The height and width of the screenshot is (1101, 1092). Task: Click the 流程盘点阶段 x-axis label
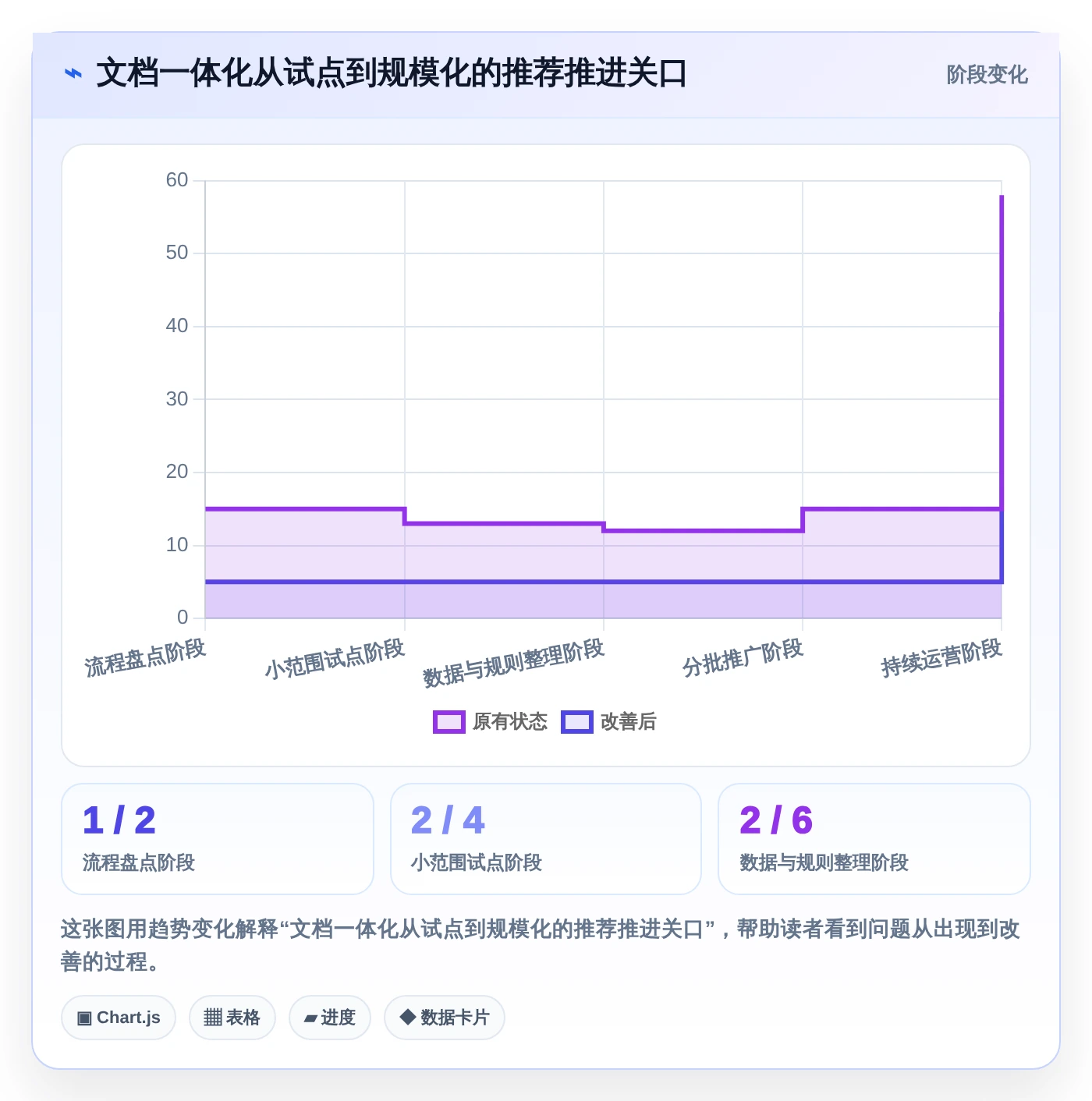(x=145, y=658)
